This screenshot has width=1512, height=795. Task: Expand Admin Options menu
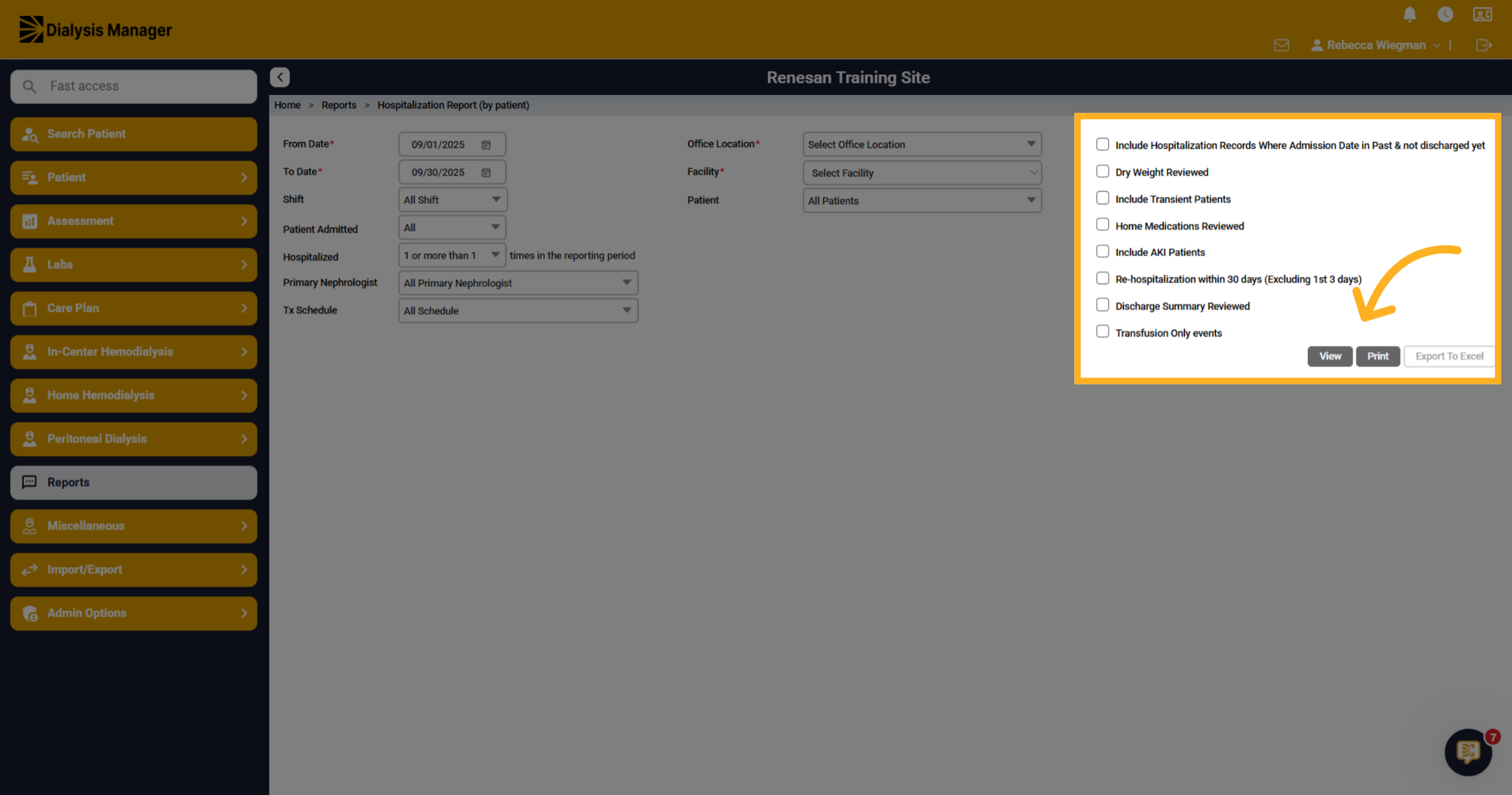[134, 613]
